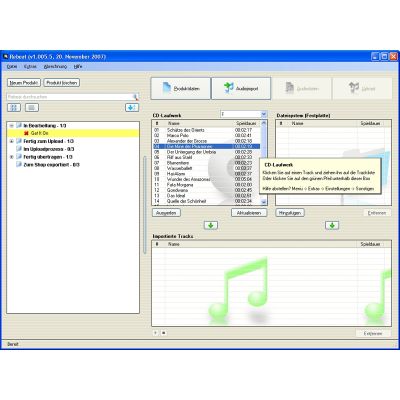Viewport: 400px width, 400px height.
Task: Select the highlighted track 04 row
Action: point(207,146)
